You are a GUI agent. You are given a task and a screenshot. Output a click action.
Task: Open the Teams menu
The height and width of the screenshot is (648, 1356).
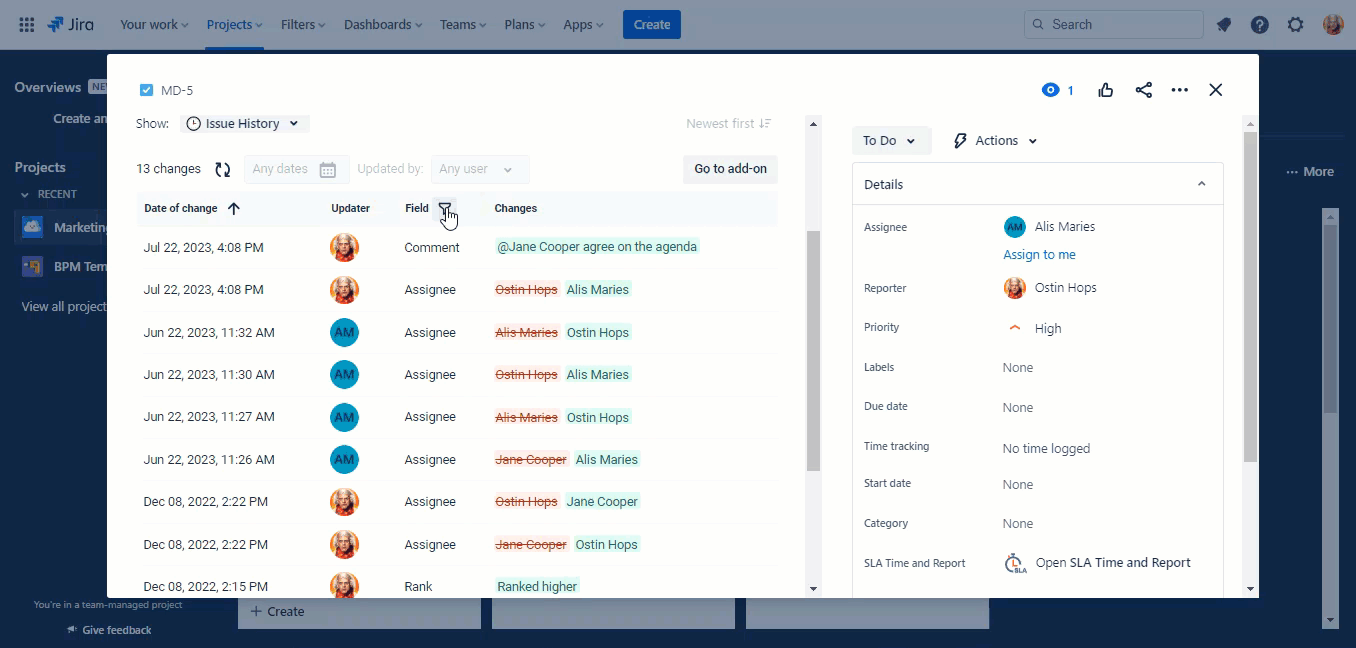[463, 25]
